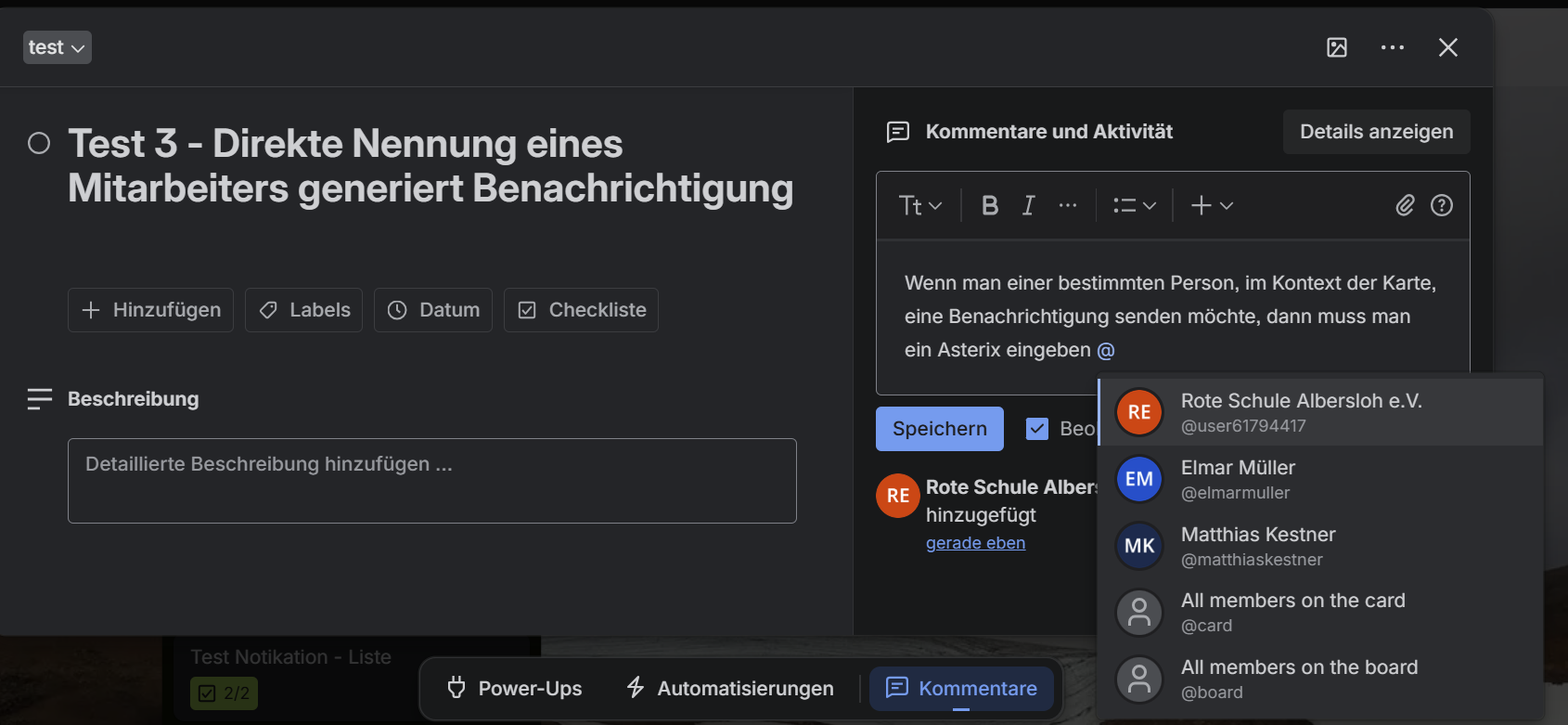Viewport: 1568px width, 725px height.
Task: Toggle the watch checkbox beside Speichern
Action: click(1037, 429)
